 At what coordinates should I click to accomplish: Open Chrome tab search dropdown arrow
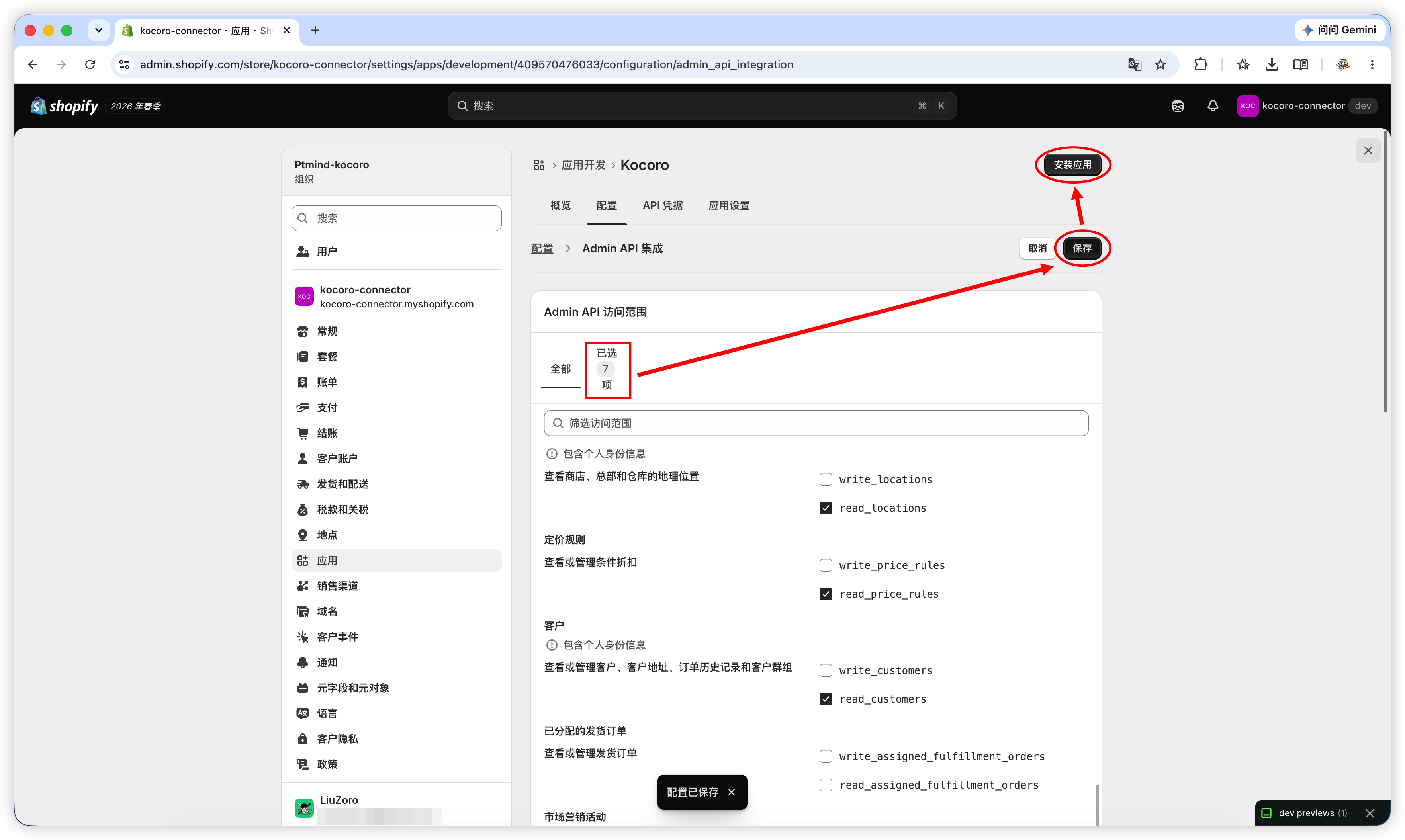pos(98,31)
